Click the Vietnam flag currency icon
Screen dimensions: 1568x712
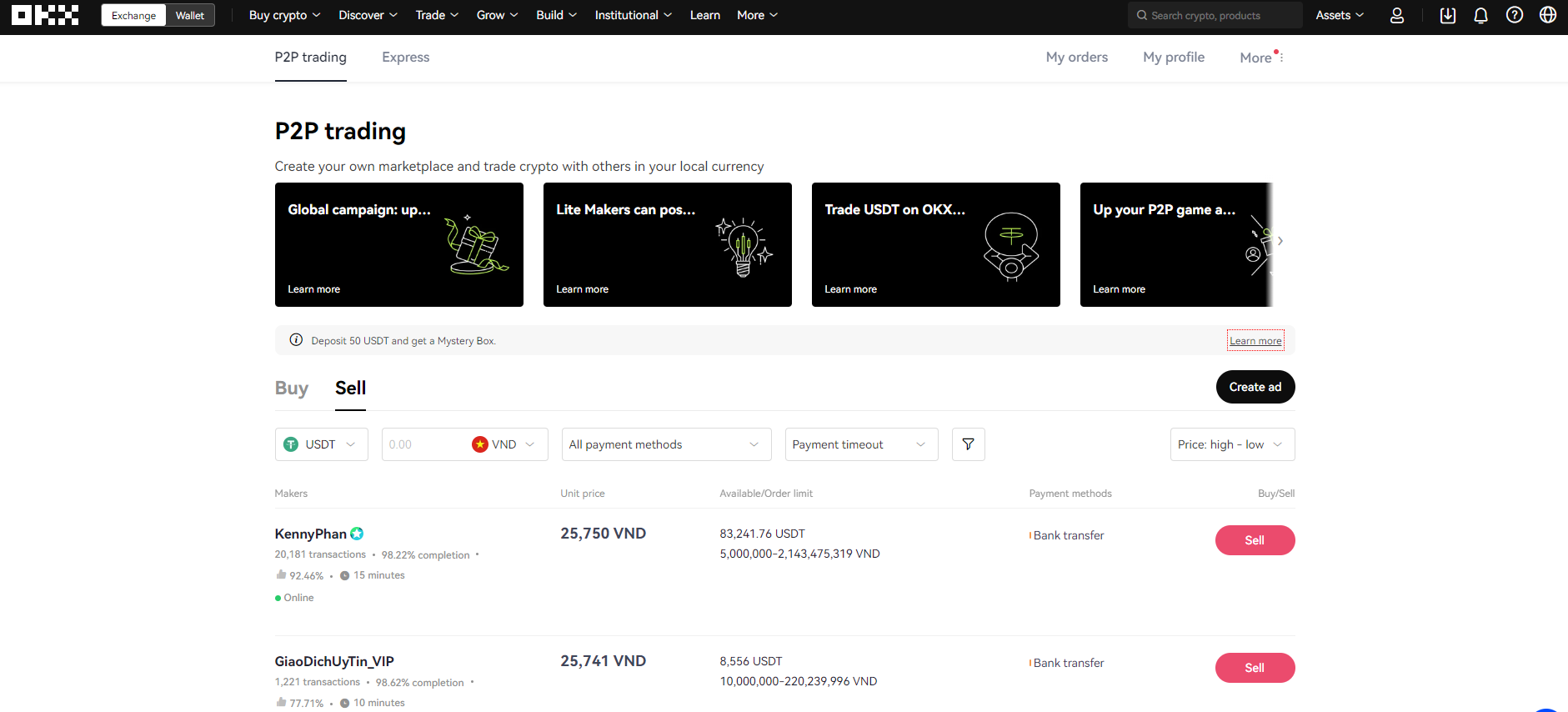(480, 444)
